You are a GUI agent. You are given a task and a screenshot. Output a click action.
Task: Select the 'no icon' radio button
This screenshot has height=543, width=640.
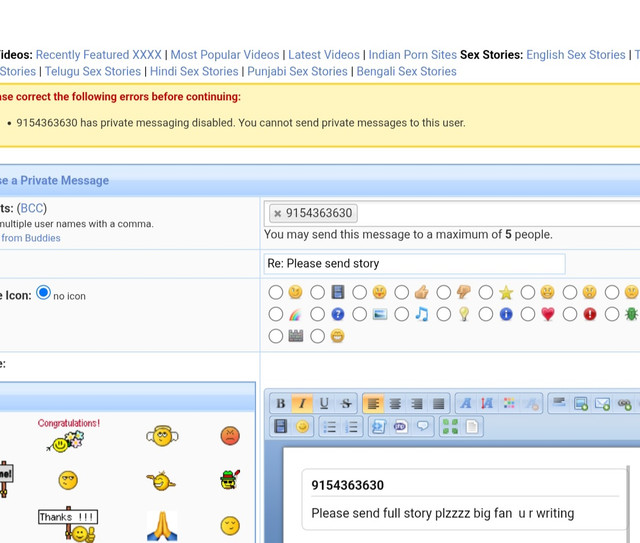pyautogui.click(x=43, y=293)
